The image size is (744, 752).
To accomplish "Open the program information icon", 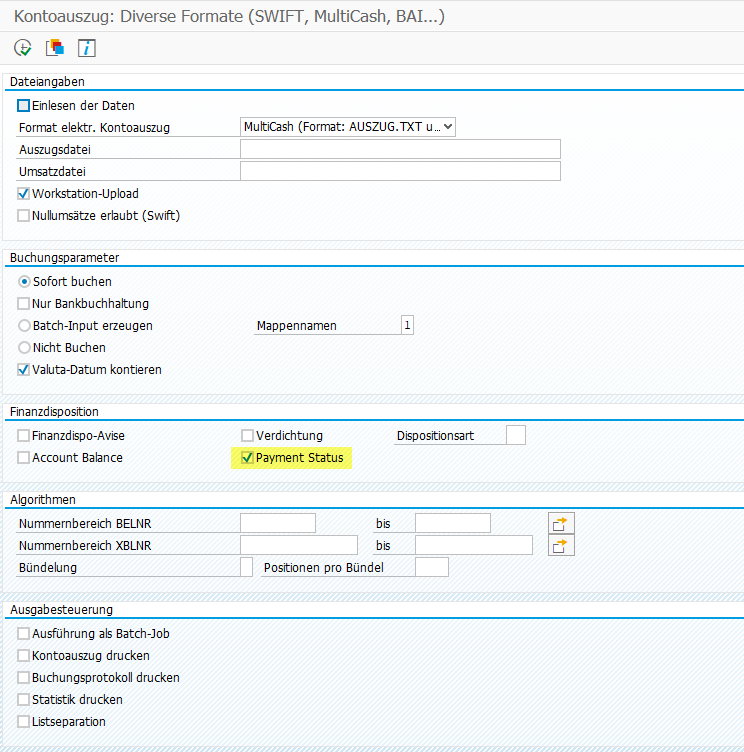I will [86, 47].
